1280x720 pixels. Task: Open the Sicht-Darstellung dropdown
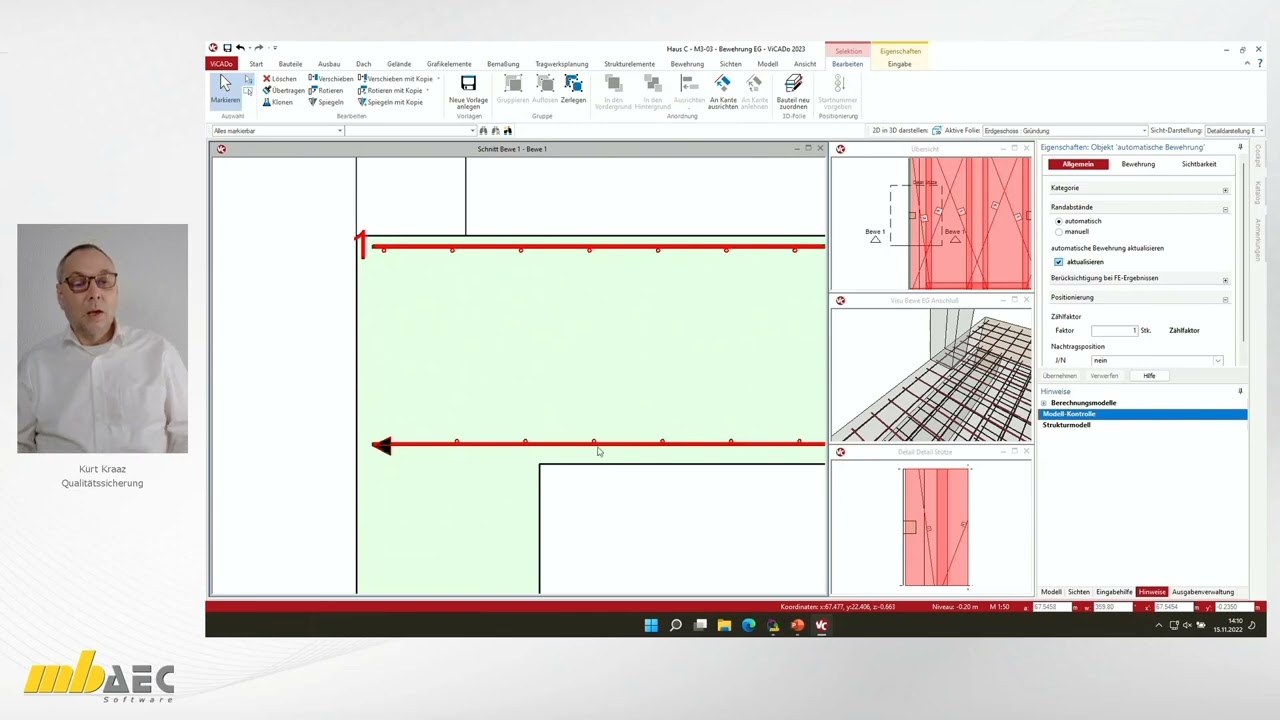(x=1261, y=131)
